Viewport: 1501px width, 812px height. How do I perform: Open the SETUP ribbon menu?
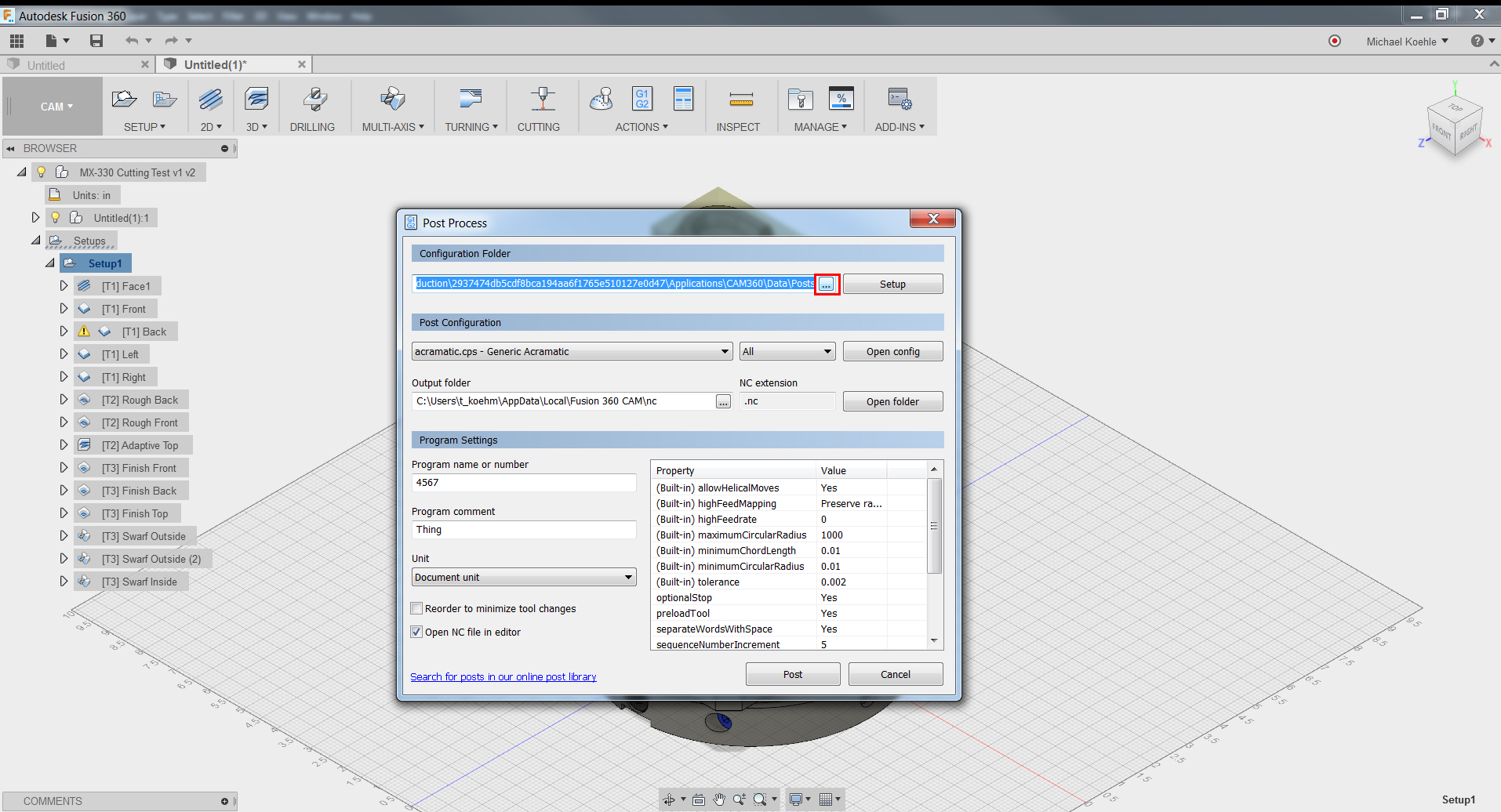tap(144, 127)
